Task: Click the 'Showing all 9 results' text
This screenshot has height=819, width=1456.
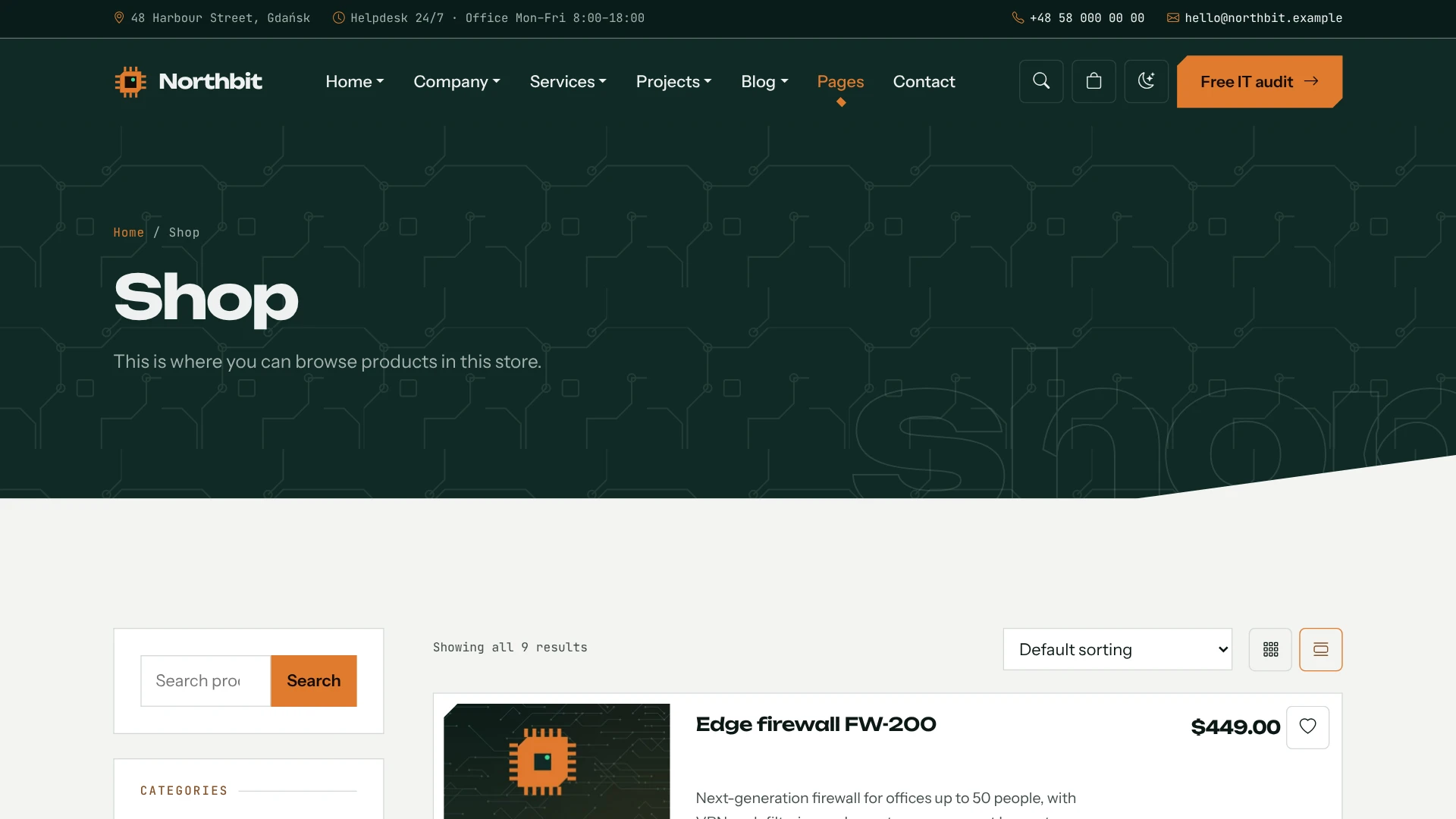Action: pyautogui.click(x=510, y=647)
